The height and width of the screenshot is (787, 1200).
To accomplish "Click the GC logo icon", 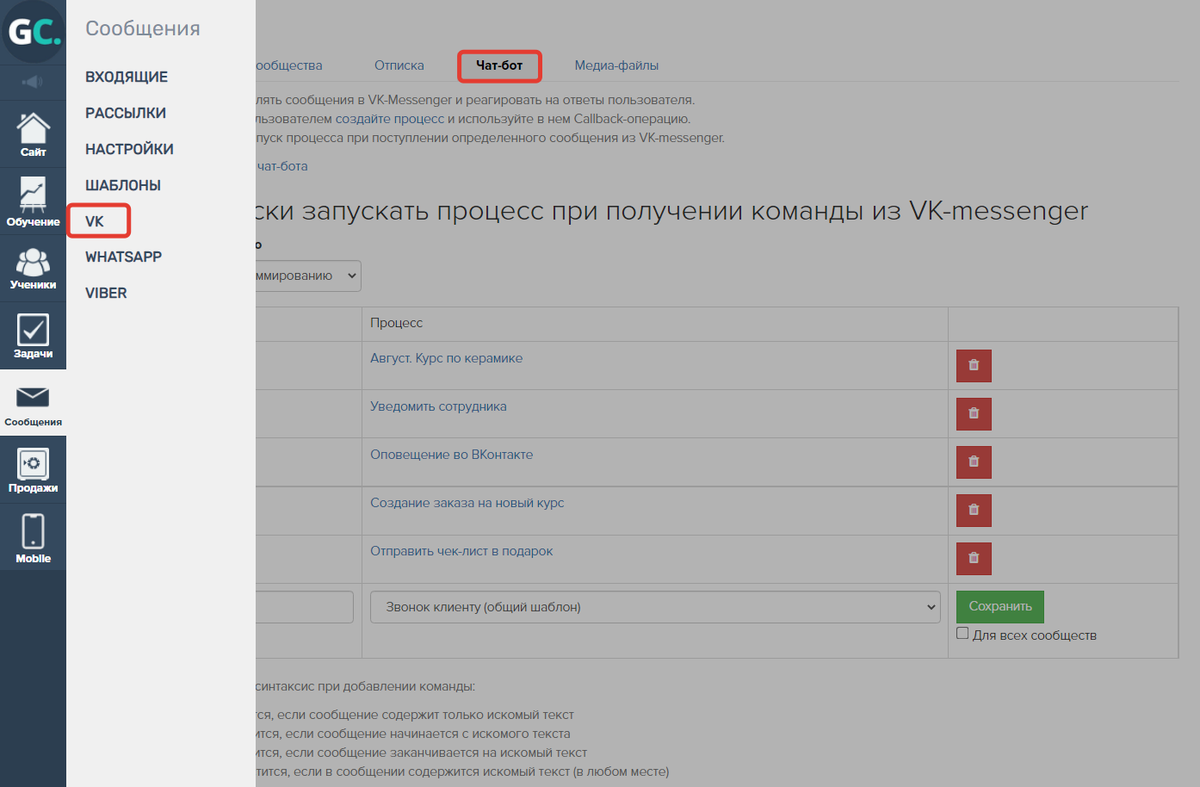I will point(33,32).
